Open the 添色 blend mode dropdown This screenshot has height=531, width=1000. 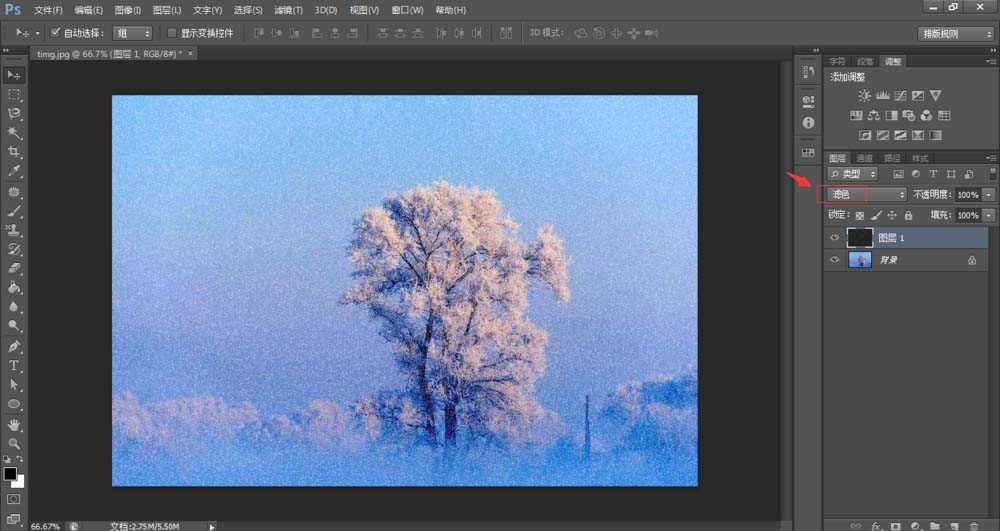(x=867, y=194)
